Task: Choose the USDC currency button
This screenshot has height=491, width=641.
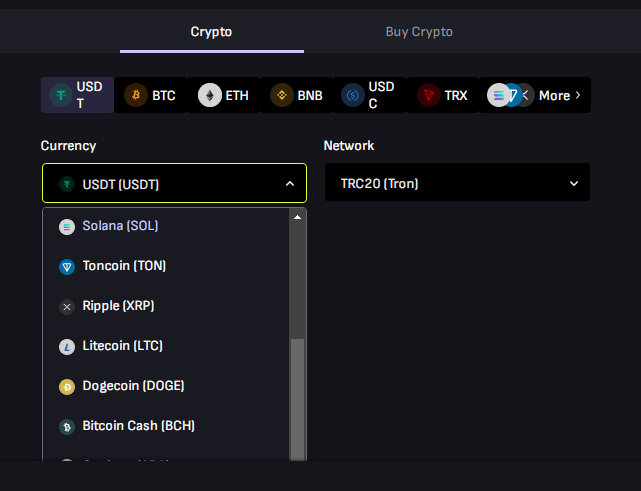Action: pyautogui.click(x=369, y=95)
